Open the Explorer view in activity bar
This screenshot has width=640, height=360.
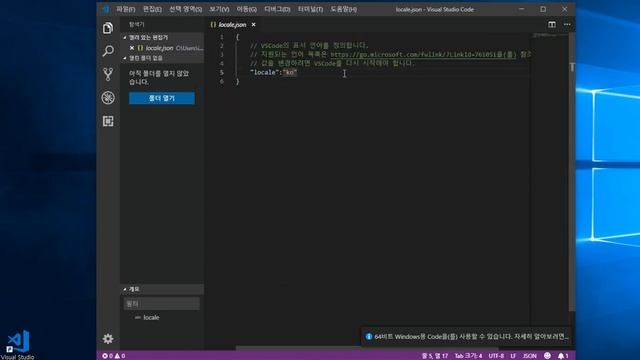click(108, 28)
